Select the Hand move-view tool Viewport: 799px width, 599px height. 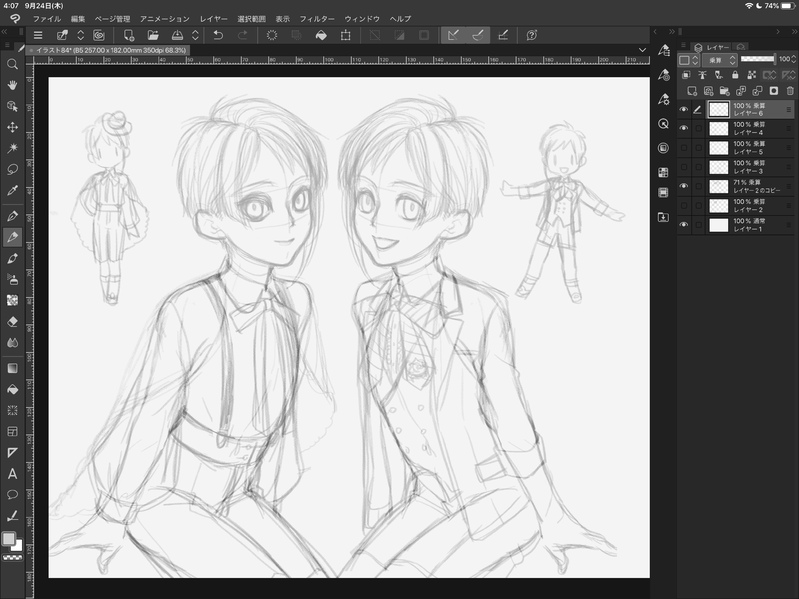tap(12, 85)
